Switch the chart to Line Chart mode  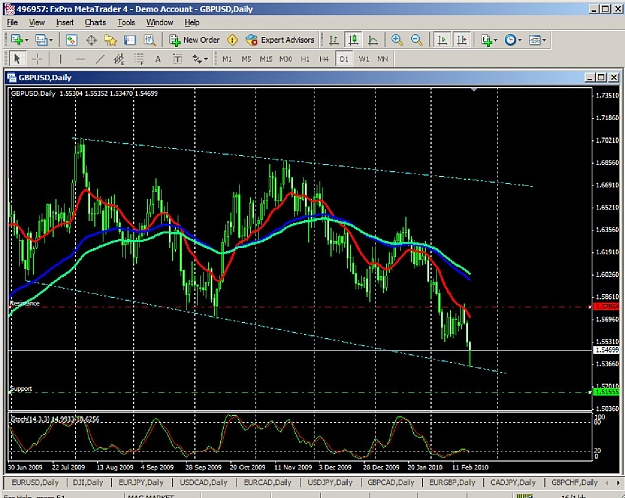[x=373, y=40]
